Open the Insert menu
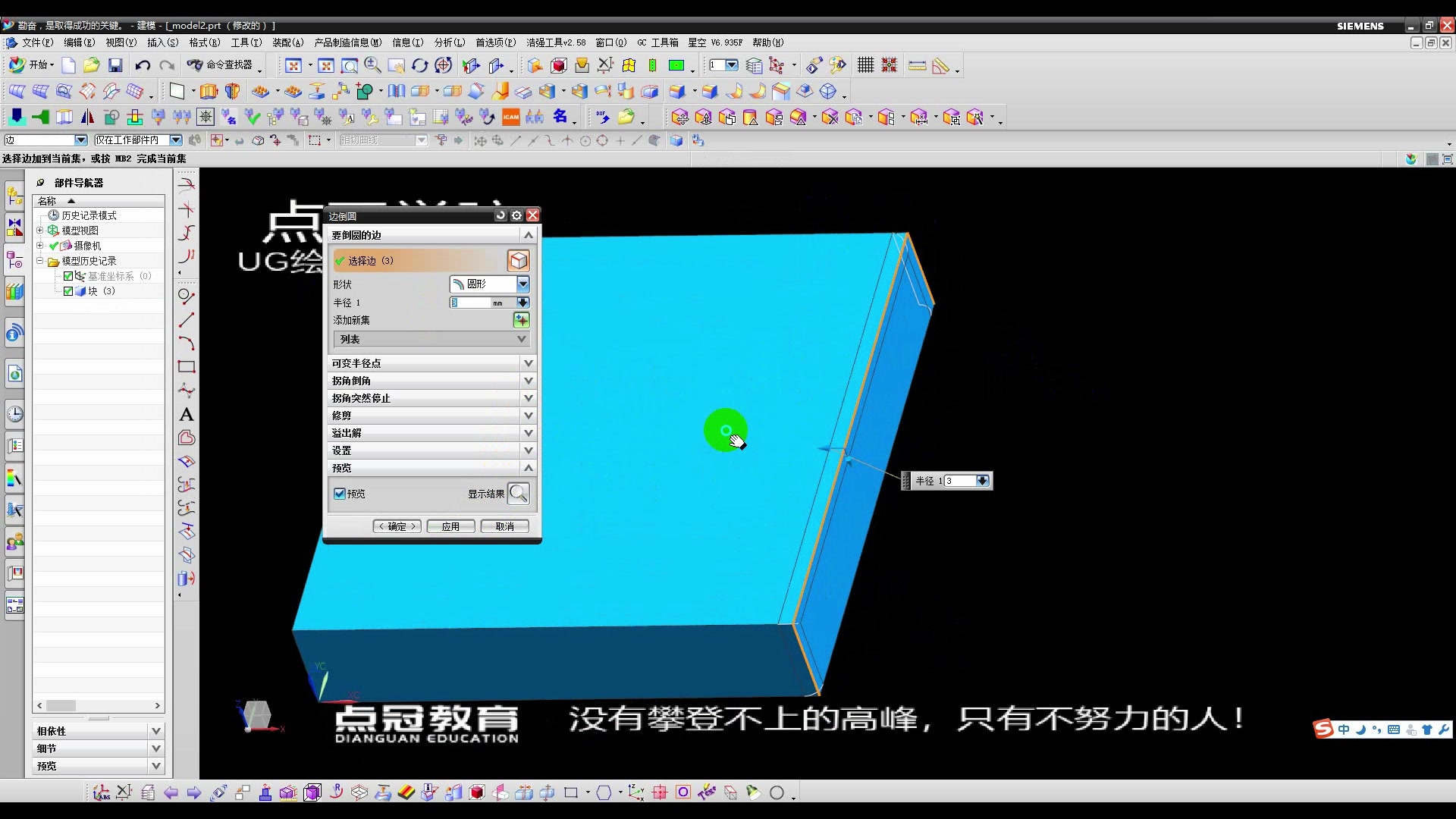The height and width of the screenshot is (819, 1456). tap(162, 42)
